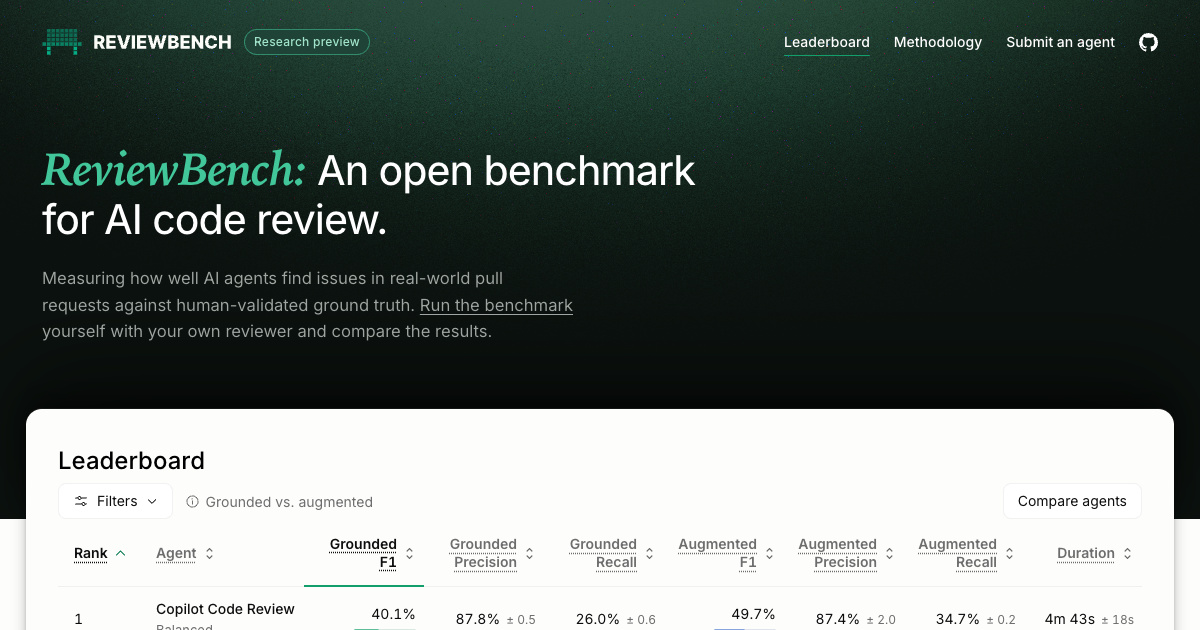The image size is (1200, 630).
Task: Click the 40.1% Grounded F1 value
Action: [x=393, y=614]
